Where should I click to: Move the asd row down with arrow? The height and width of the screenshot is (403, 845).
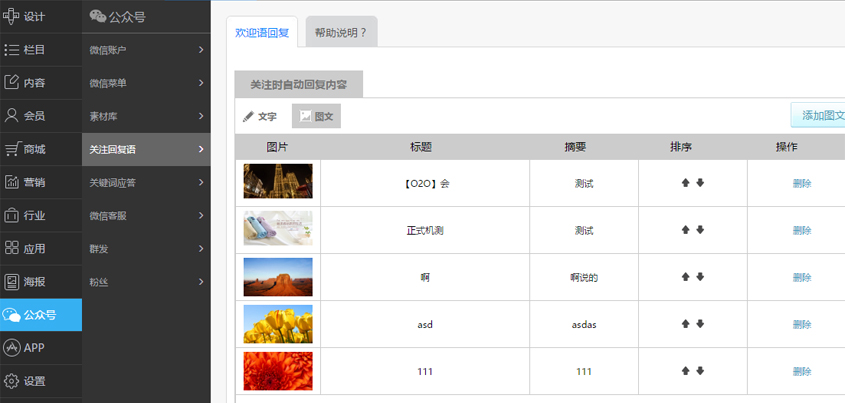tap(700, 324)
